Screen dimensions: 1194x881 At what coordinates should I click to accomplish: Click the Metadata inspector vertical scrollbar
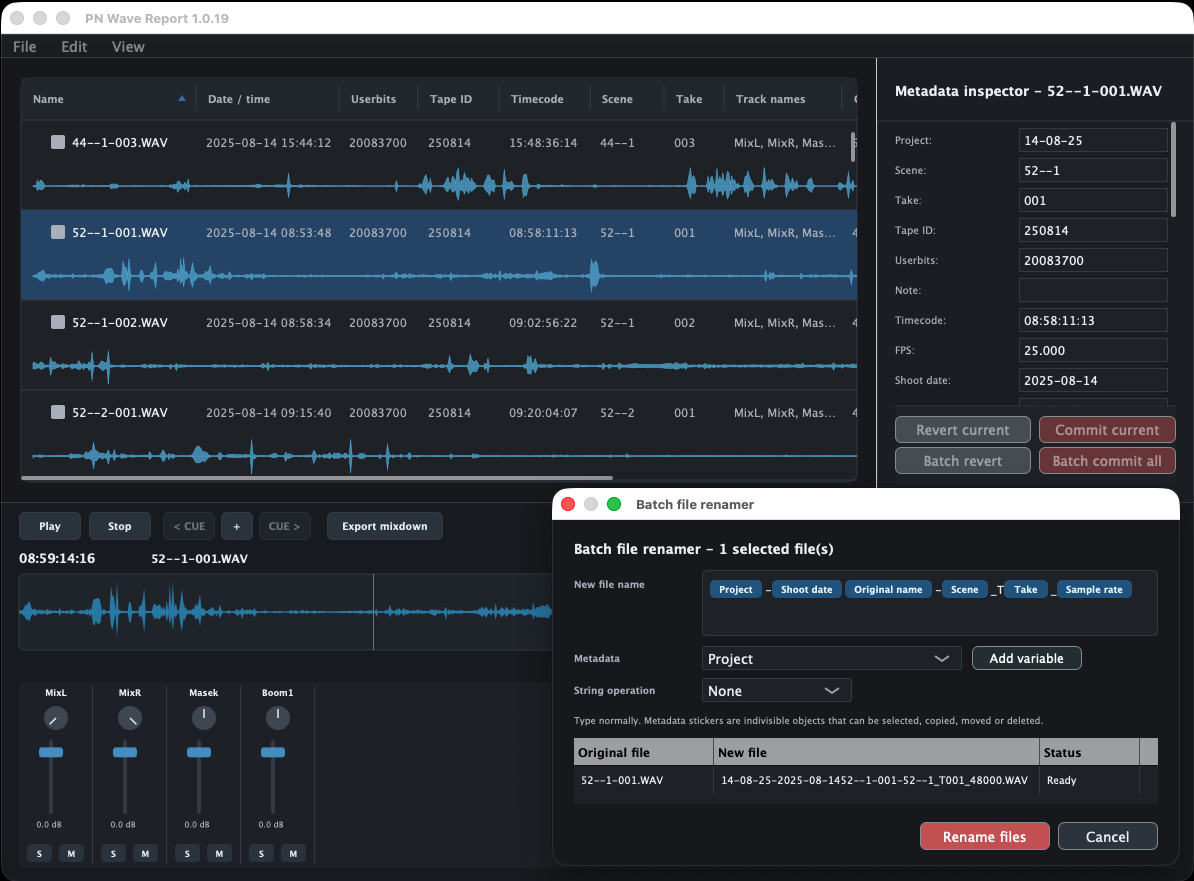(x=1173, y=169)
